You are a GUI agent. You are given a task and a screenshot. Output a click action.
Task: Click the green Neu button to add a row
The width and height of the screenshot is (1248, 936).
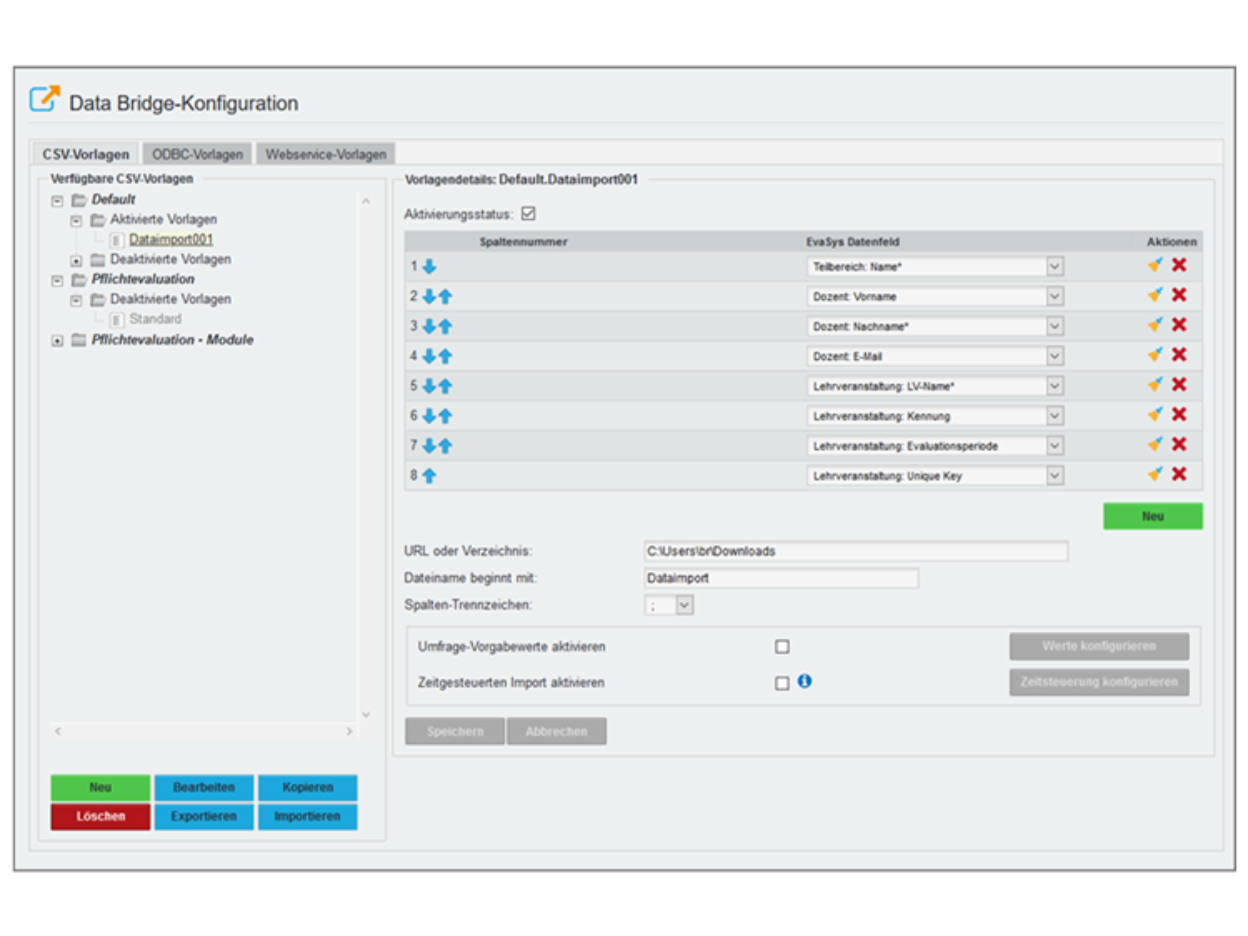[x=1152, y=516]
